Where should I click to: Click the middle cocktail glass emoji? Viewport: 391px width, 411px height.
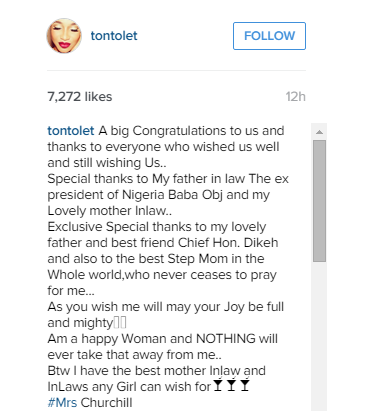231,385
